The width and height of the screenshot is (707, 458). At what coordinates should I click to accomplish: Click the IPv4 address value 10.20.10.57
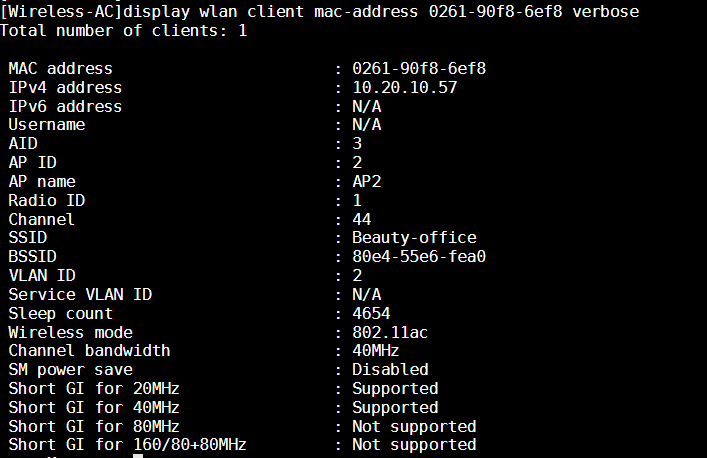[404, 87]
